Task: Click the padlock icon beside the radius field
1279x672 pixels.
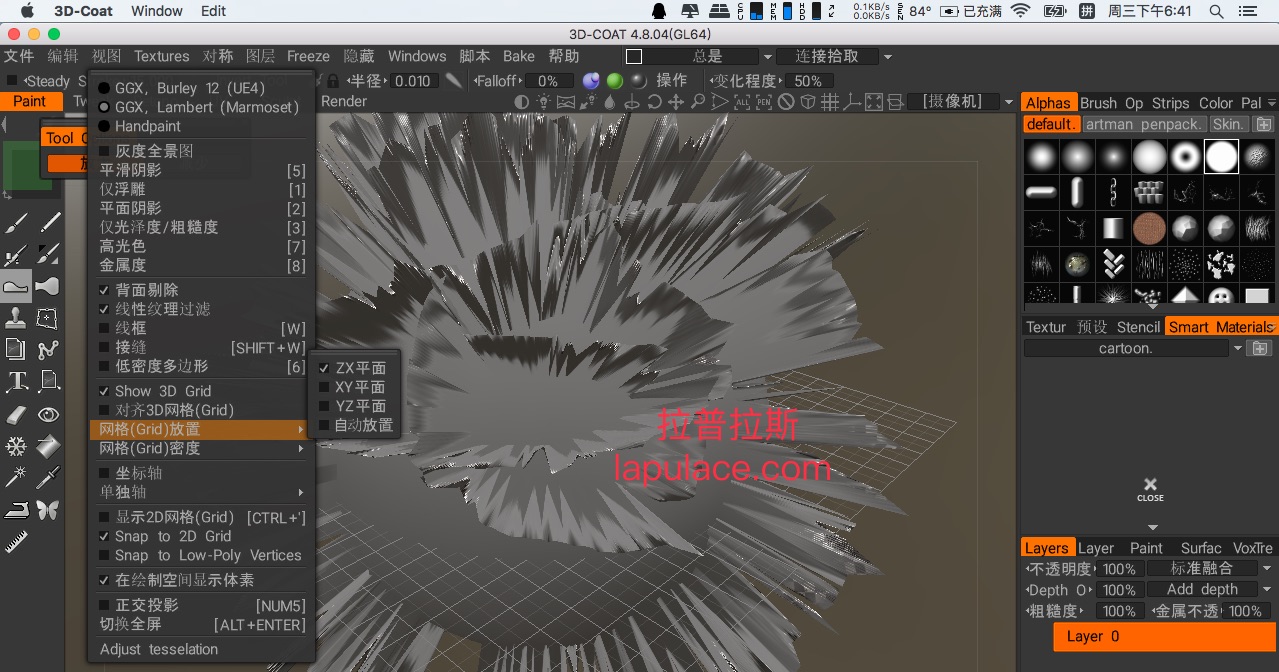Action: pos(333,81)
